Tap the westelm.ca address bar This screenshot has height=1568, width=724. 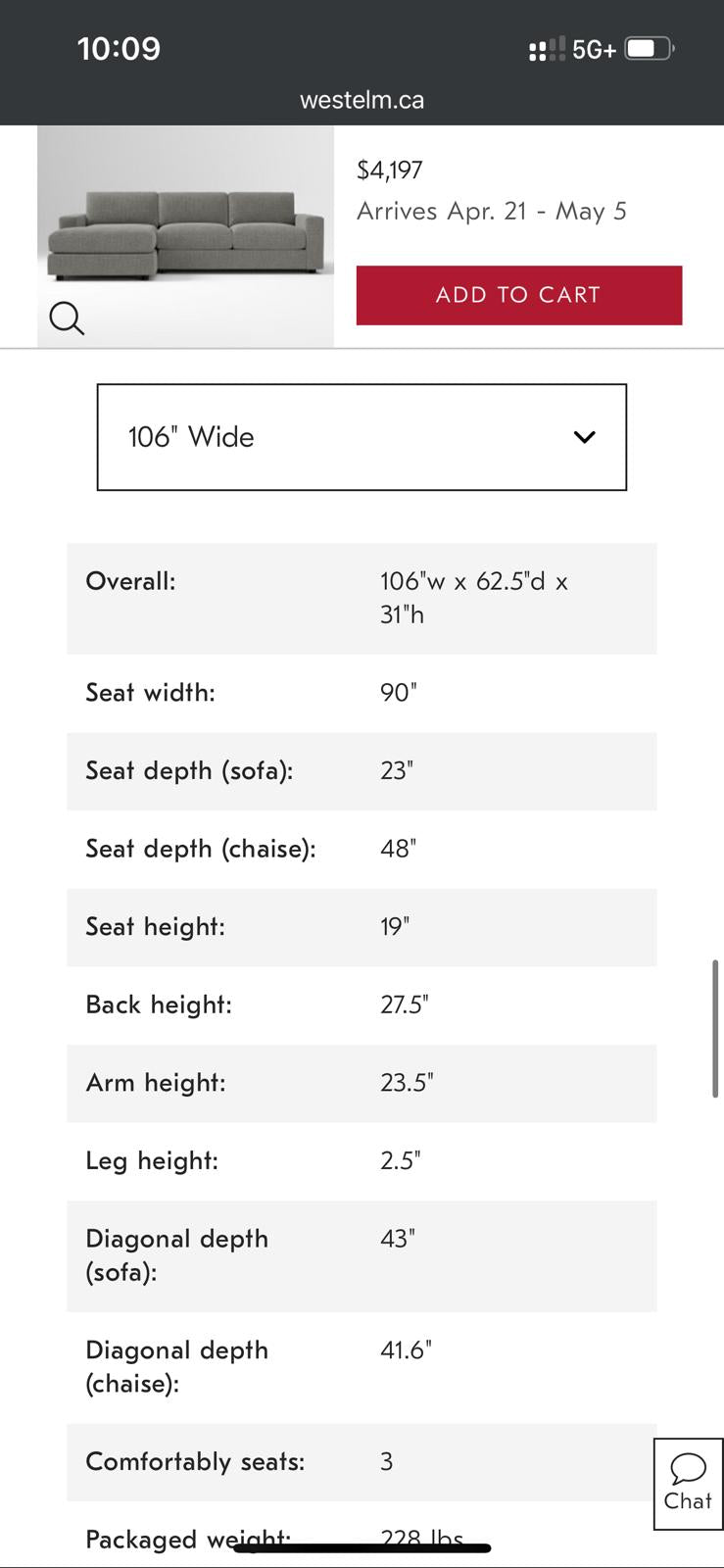click(362, 100)
